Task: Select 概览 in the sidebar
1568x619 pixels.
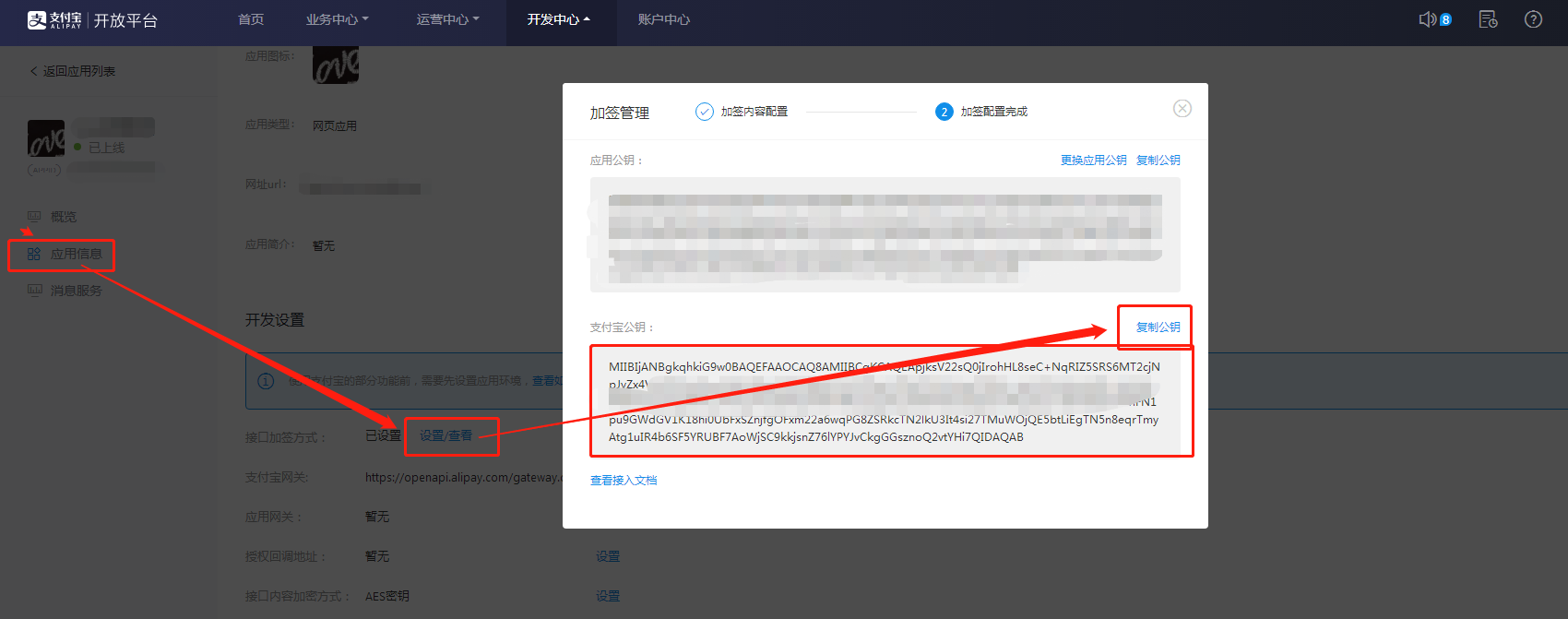Action: click(x=64, y=217)
